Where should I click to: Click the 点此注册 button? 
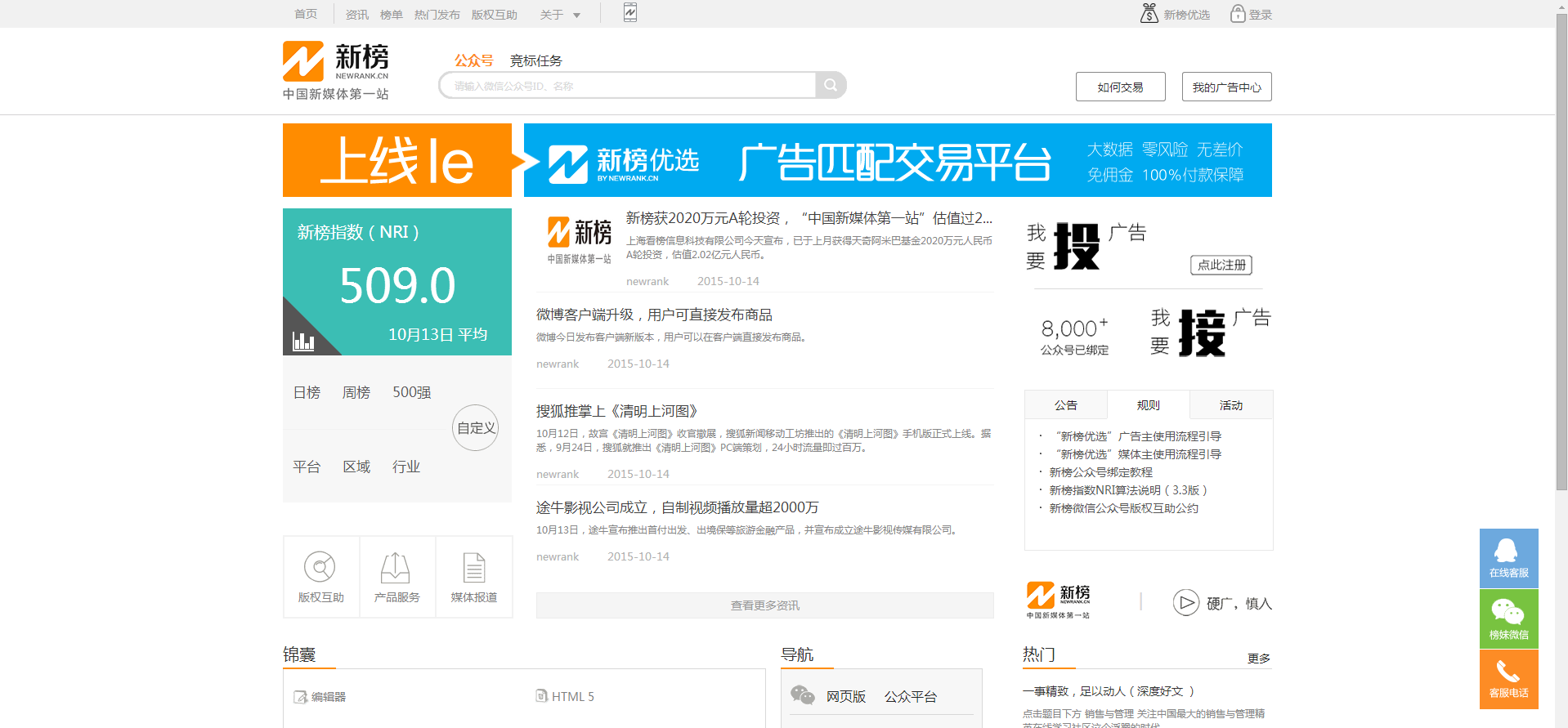(x=1221, y=265)
